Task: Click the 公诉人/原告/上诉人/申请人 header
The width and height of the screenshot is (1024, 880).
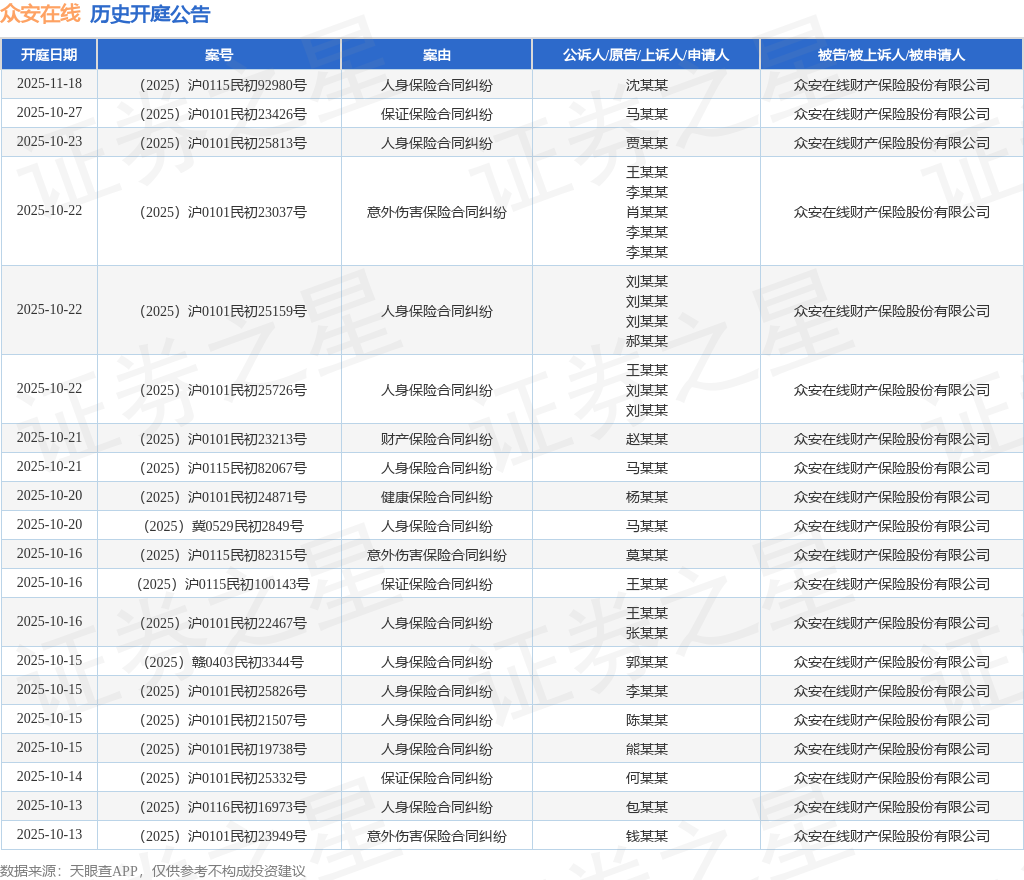Action: tap(646, 55)
